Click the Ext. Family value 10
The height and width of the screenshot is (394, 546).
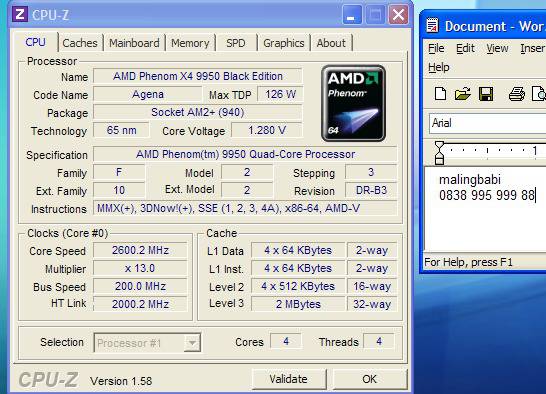click(119, 191)
